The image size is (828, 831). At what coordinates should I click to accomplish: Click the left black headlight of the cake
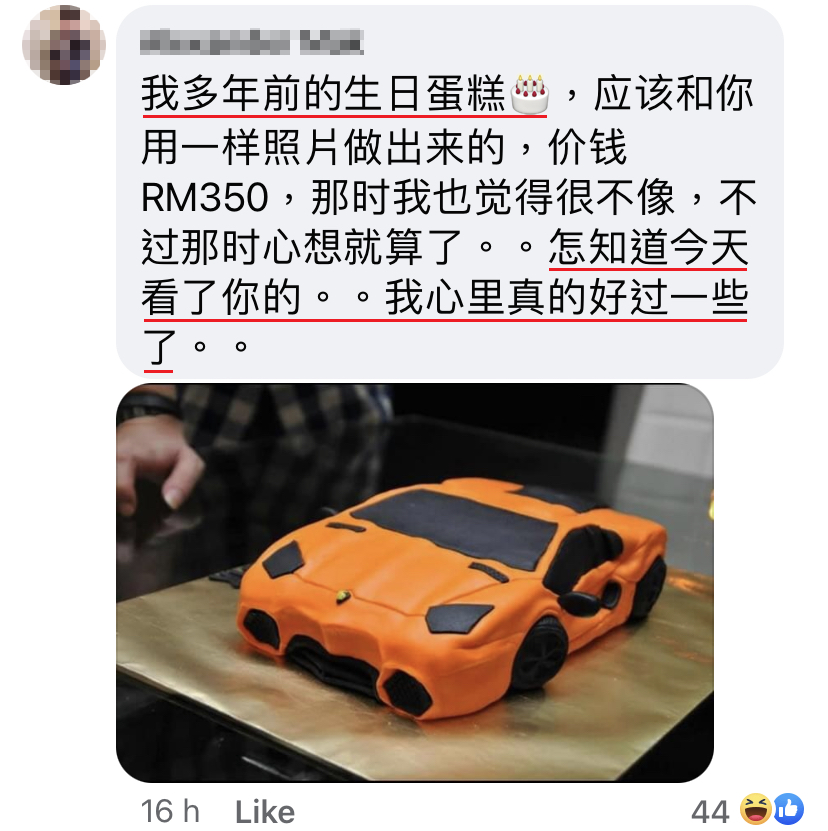tap(284, 560)
